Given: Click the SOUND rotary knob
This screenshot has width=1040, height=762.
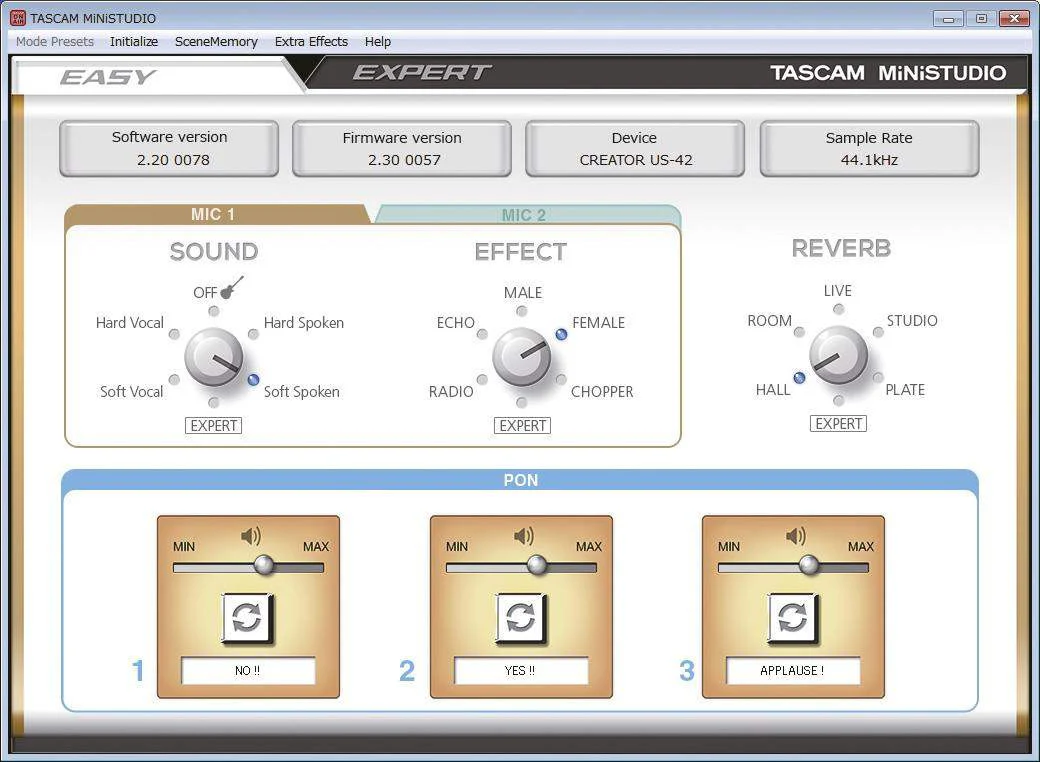Looking at the screenshot, I should pos(214,357).
